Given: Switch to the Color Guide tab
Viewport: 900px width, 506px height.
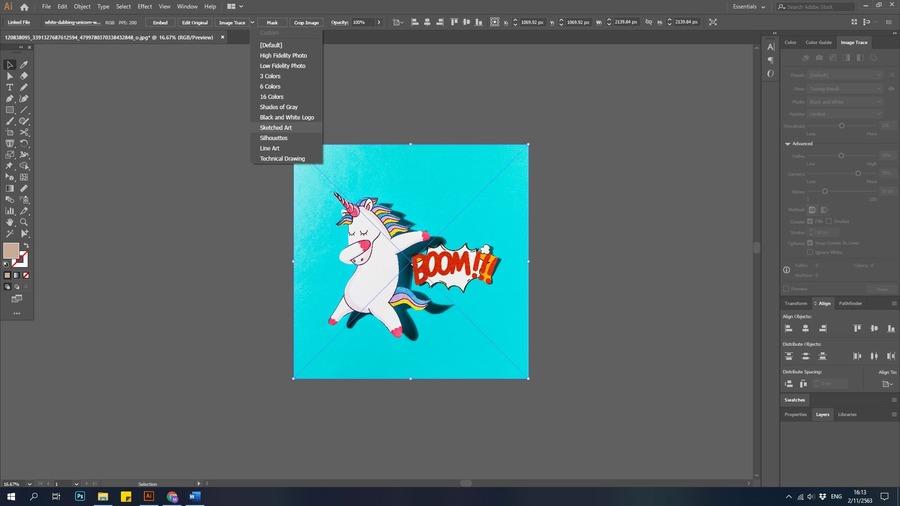Looking at the screenshot, I should [818, 42].
